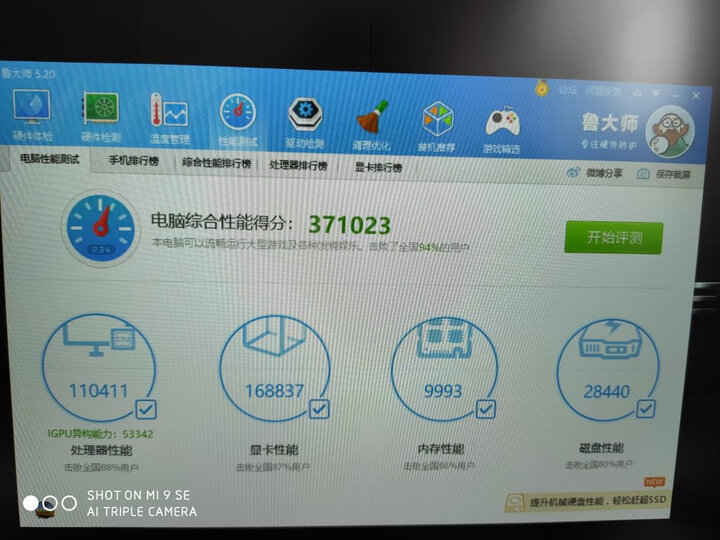This screenshot has width=720, height=540.
Task: Click the 处理器性能 label
Action: 101,450
